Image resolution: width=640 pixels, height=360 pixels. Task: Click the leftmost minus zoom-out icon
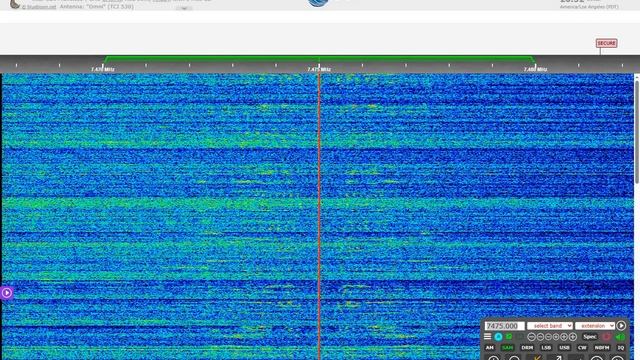[531, 337]
